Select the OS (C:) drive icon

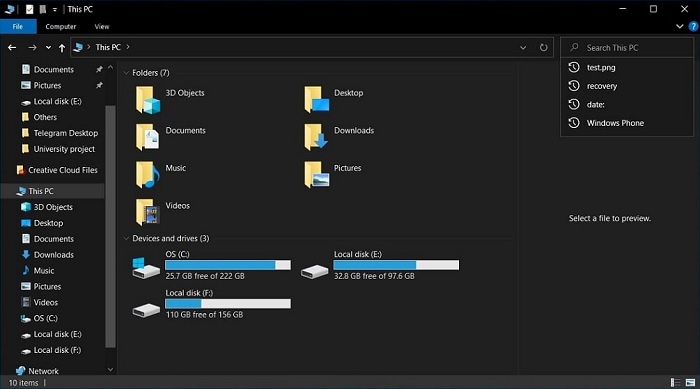pos(146,268)
